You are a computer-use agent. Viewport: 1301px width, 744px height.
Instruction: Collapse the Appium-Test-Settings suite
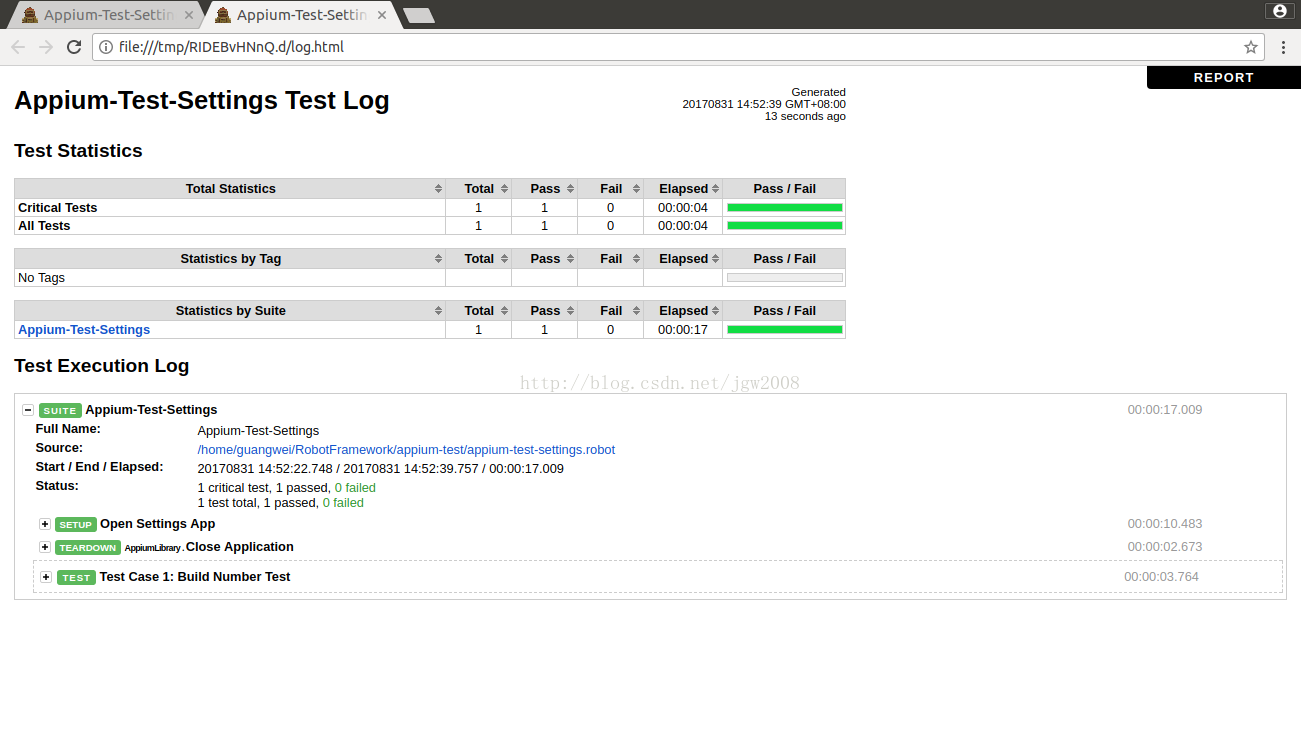click(x=28, y=410)
